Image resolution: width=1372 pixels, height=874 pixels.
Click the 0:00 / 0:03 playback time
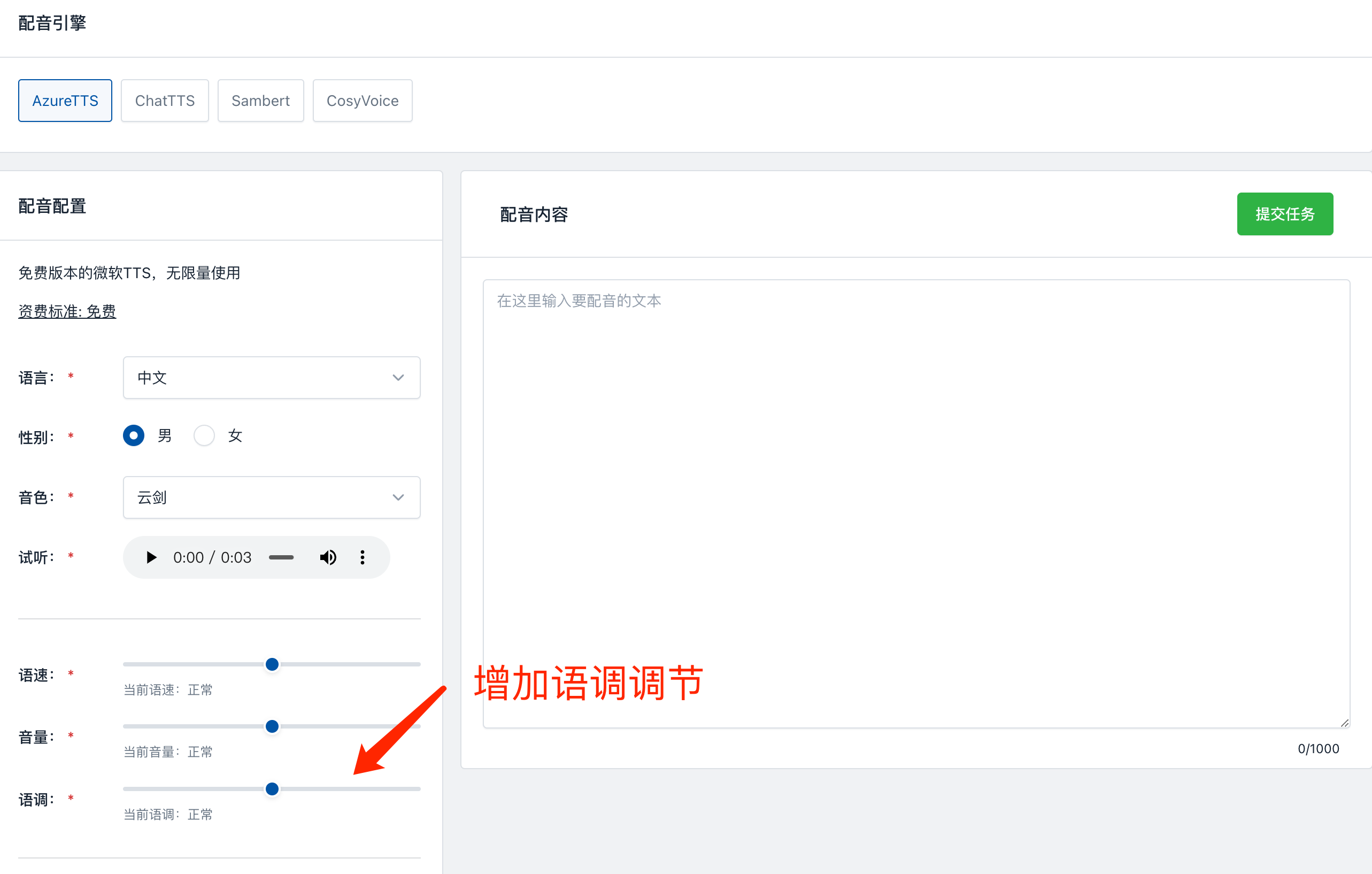[x=212, y=557]
